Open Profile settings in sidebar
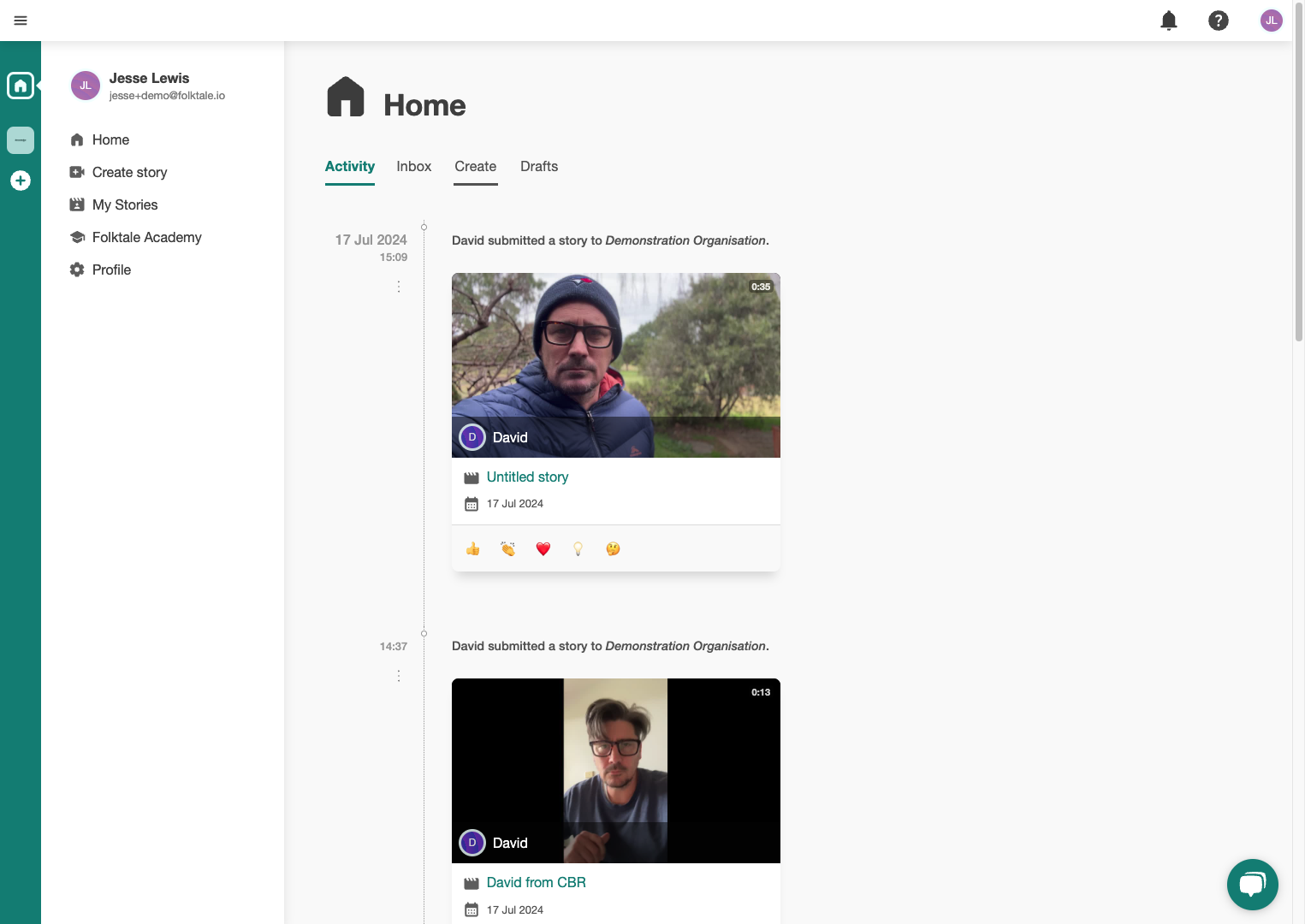Viewport: 1305px width, 924px height. (100, 269)
